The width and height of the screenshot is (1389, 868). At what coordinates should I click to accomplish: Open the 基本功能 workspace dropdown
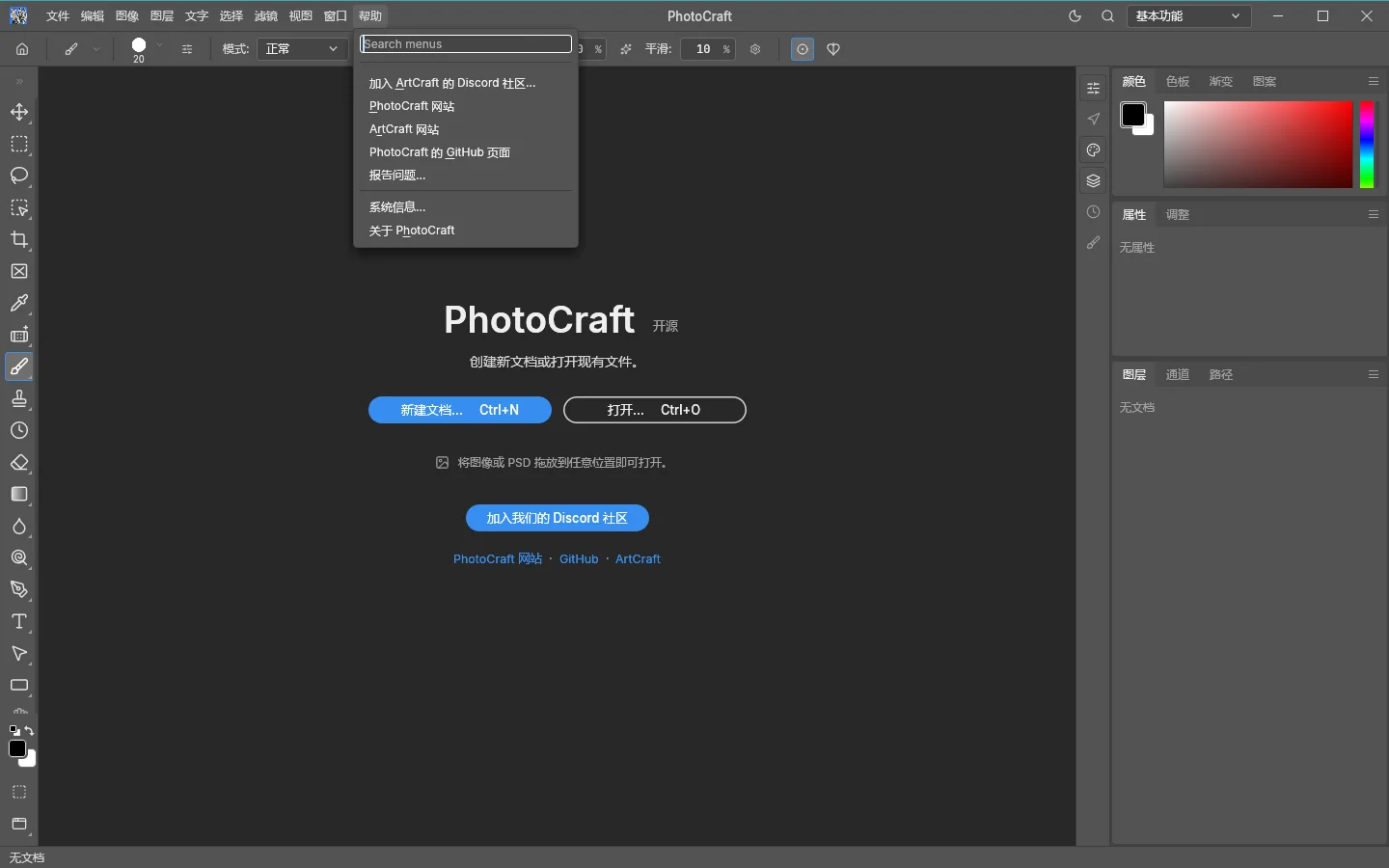tap(1188, 16)
